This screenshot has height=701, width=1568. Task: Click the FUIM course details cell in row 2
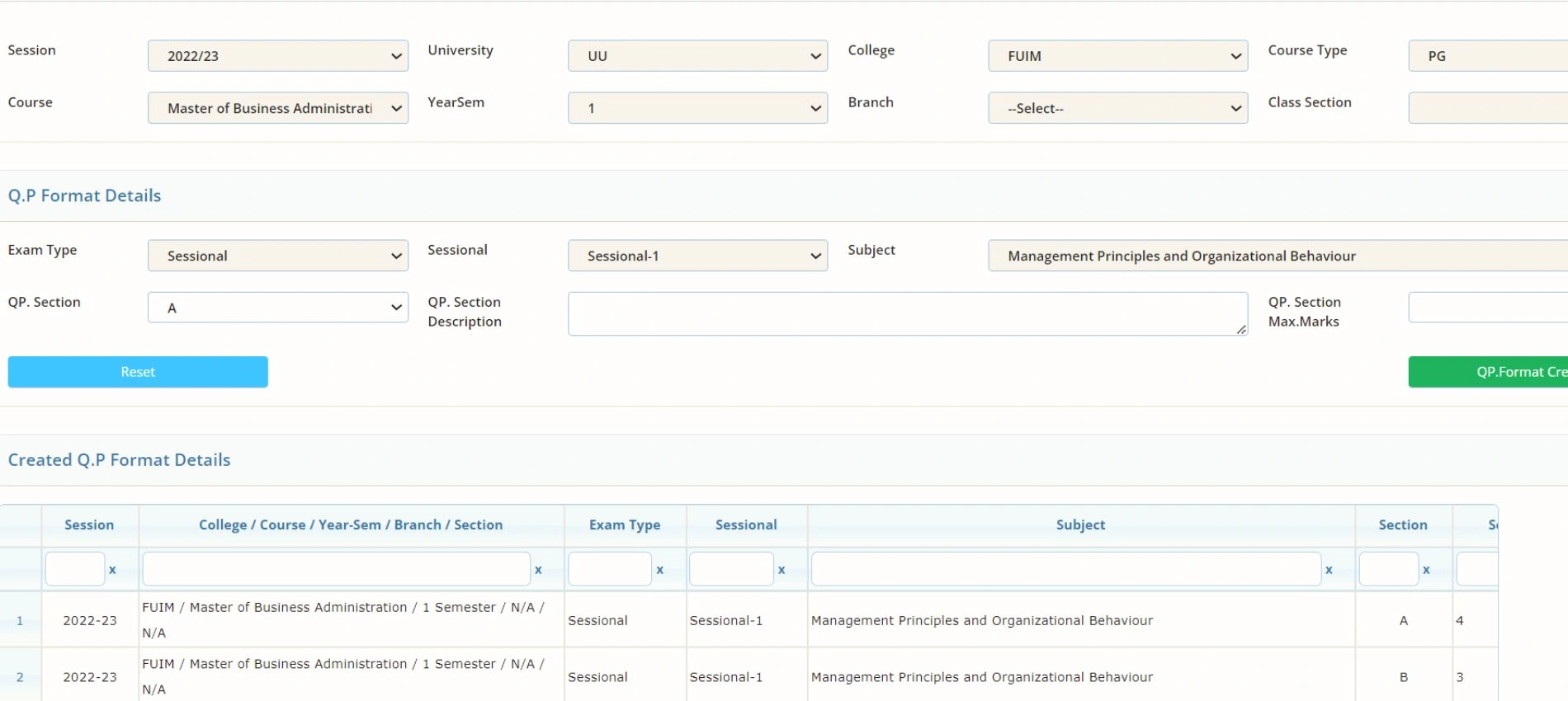click(x=352, y=676)
